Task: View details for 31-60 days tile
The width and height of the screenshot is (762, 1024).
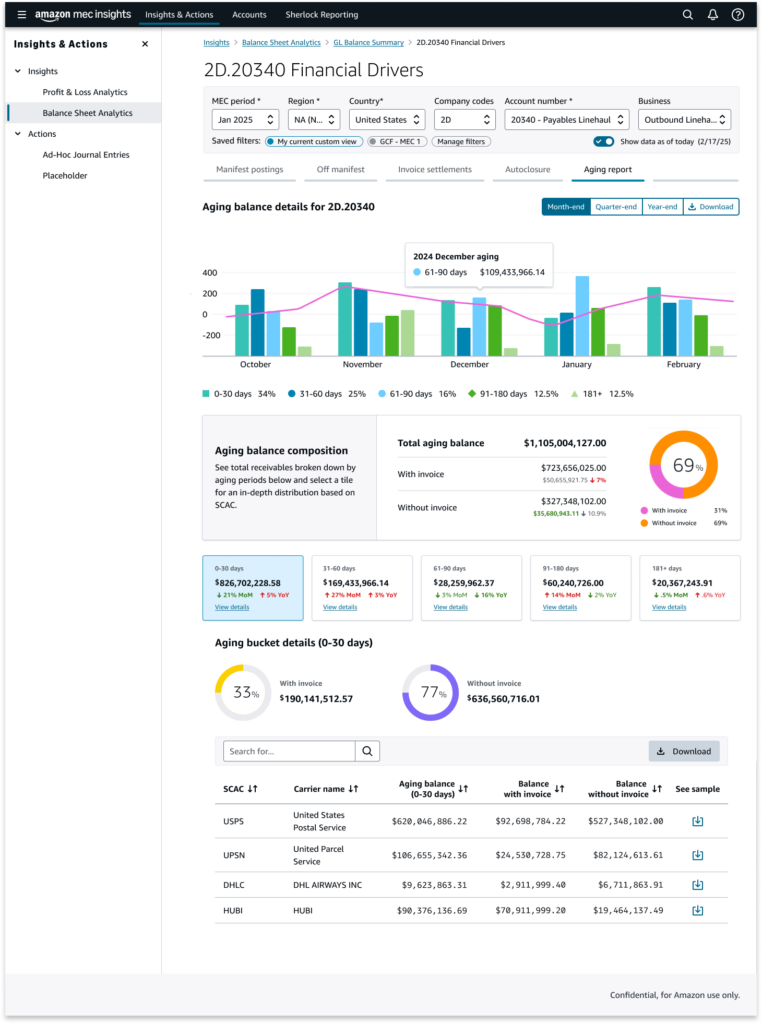Action: (340, 607)
